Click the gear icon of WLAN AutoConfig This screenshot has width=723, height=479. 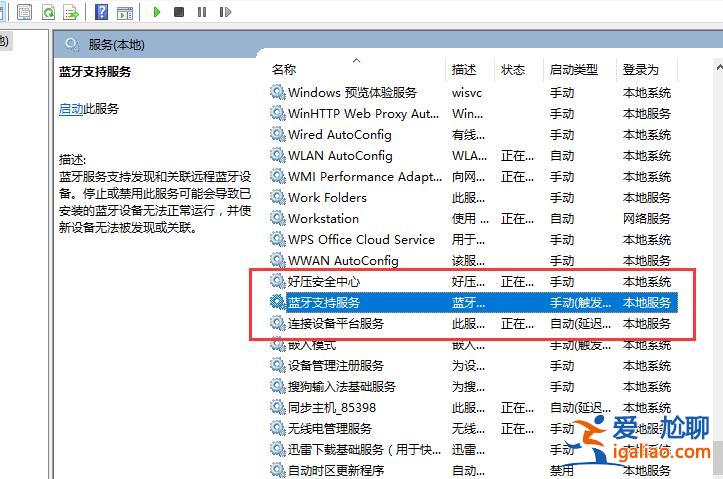(x=278, y=155)
